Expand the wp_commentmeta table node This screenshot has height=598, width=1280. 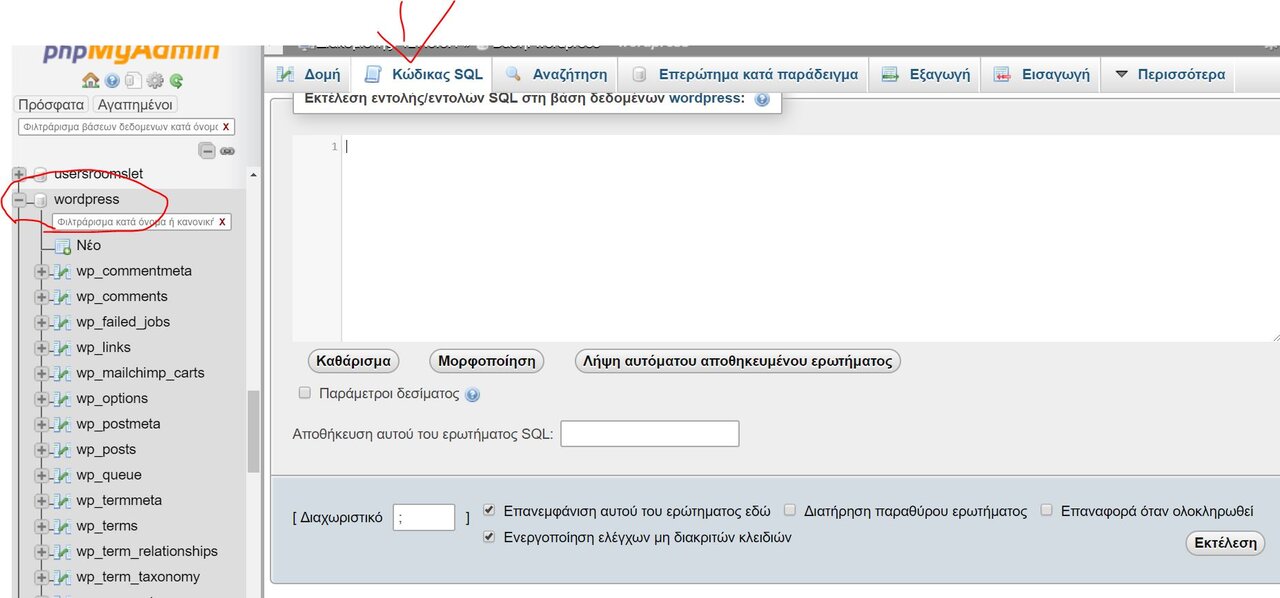click(x=41, y=272)
